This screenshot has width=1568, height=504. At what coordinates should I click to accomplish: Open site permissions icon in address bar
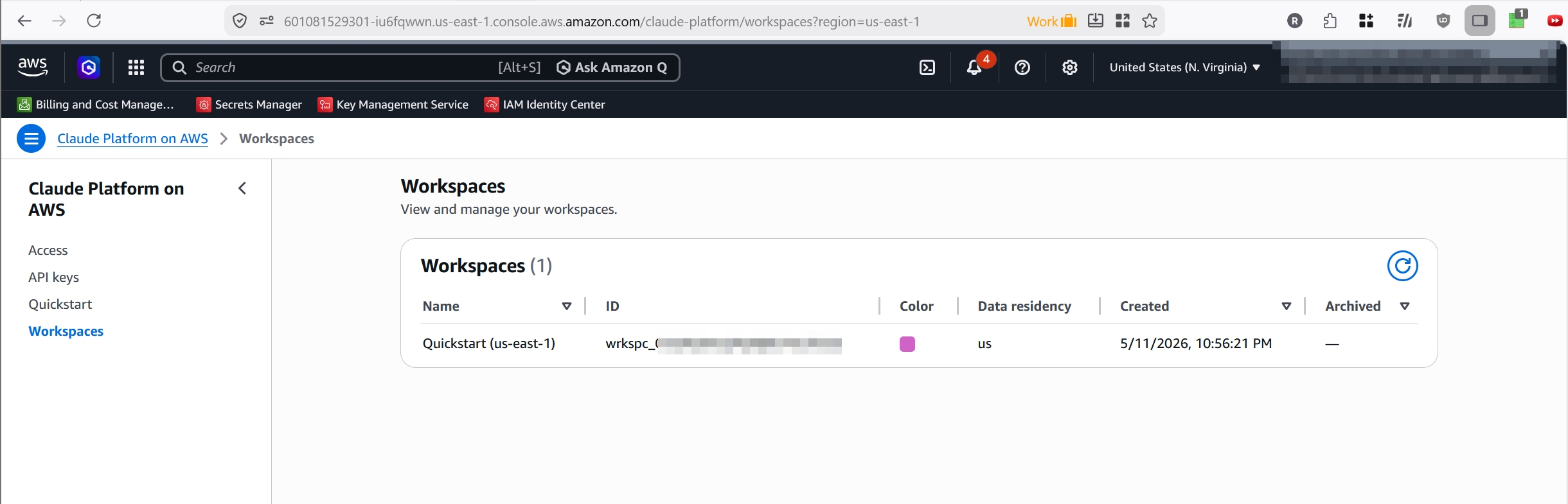click(x=267, y=21)
